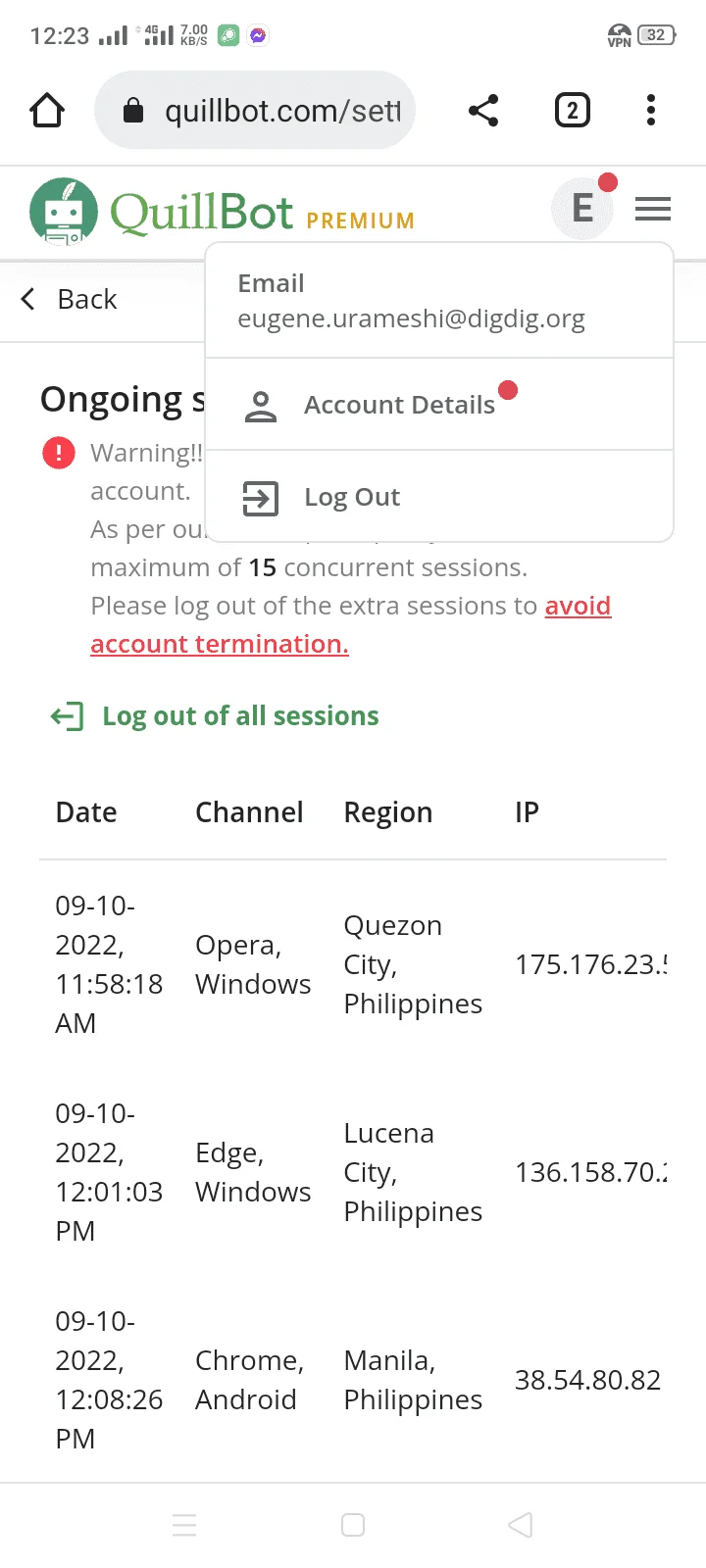The image size is (706, 1568).
Task: Tap the share icon in browser toolbar
Action: tap(483, 110)
